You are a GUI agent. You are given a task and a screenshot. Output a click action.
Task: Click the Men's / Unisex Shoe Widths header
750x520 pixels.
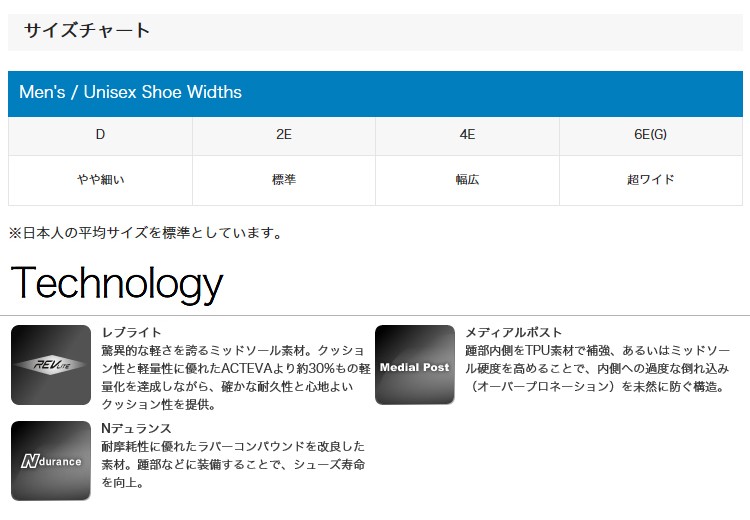[x=375, y=94]
